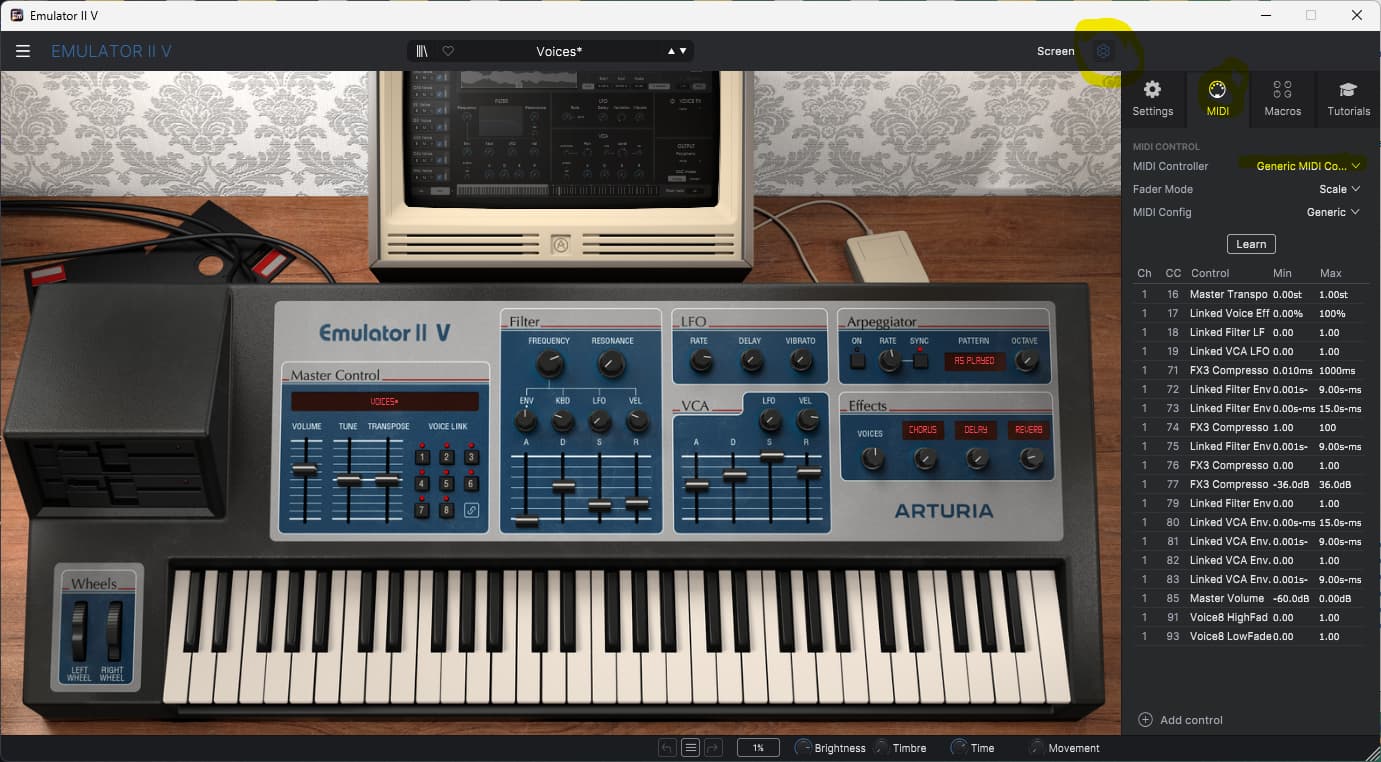The width and height of the screenshot is (1381, 762).
Task: Expand the Fader Mode Scale dropdown
Action: pos(1339,189)
